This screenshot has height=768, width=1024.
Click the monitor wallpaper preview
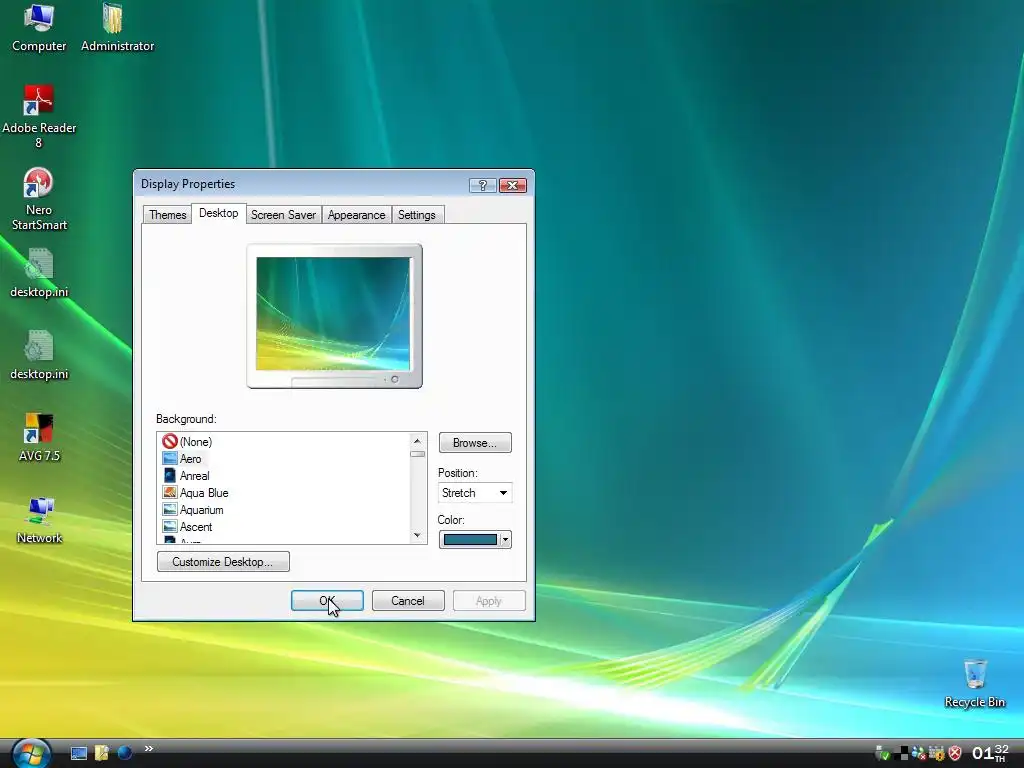(334, 316)
